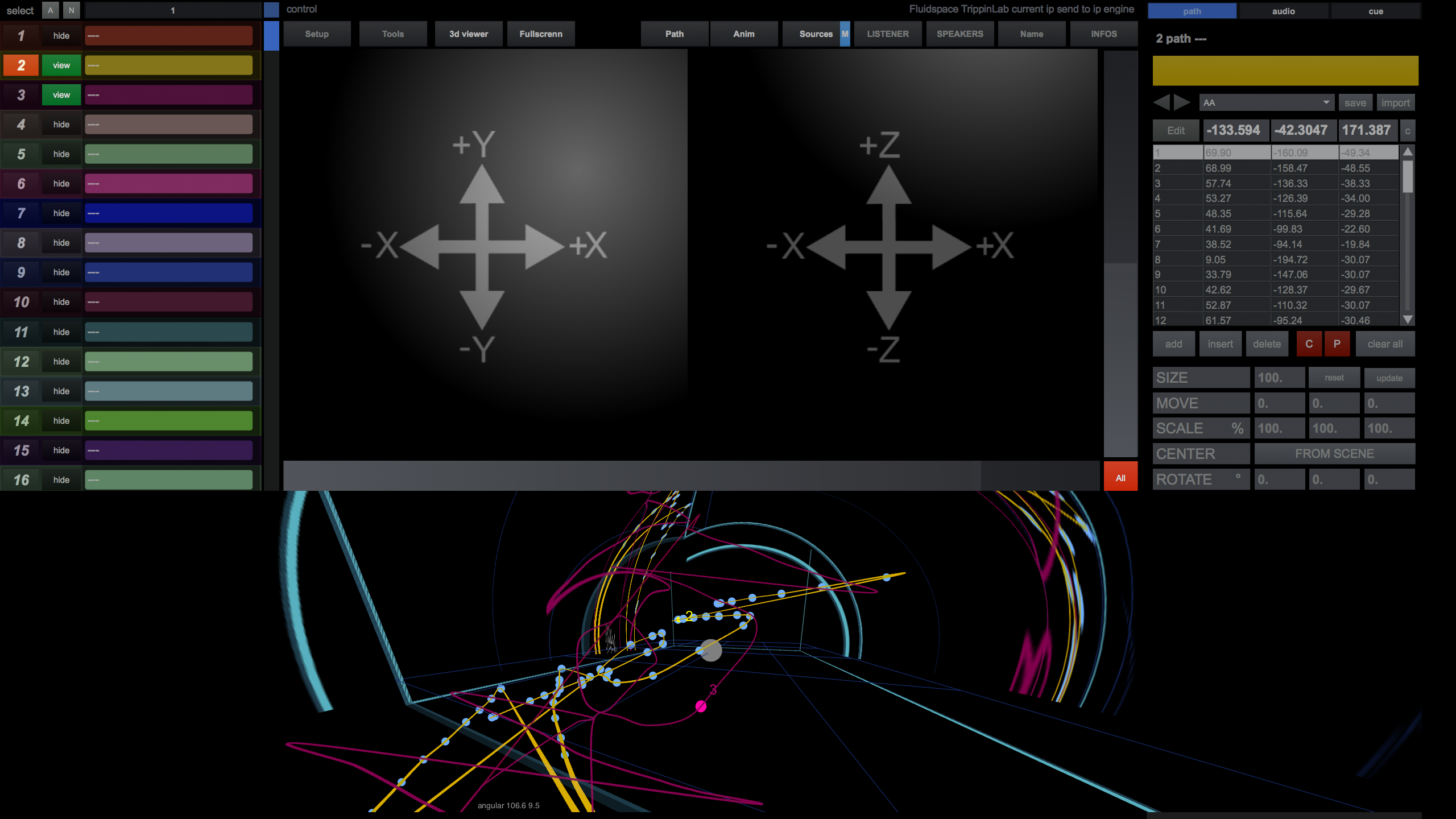1456x819 pixels.
Task: Click the SIZE value field
Action: 1280,378
